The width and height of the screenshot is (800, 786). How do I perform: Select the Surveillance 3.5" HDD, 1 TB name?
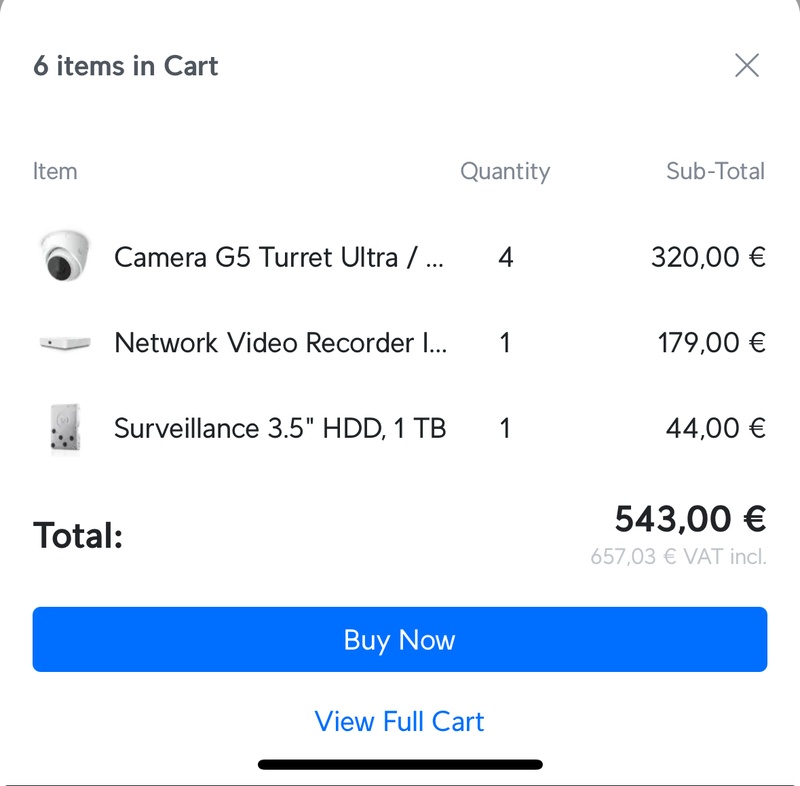pyautogui.click(x=280, y=429)
